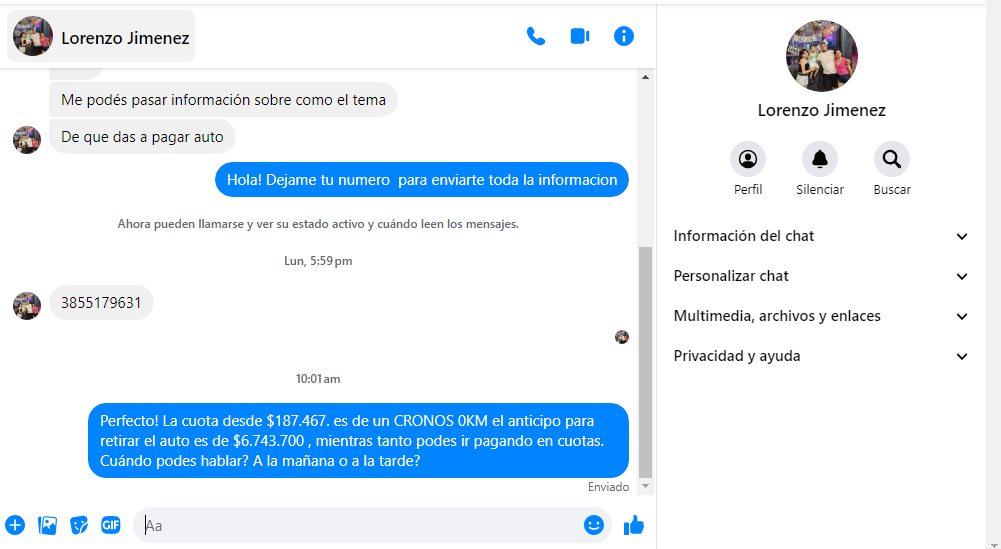Image resolution: width=1001 pixels, height=549 pixels.
Task: Open more actions plus icon
Action: (15, 525)
